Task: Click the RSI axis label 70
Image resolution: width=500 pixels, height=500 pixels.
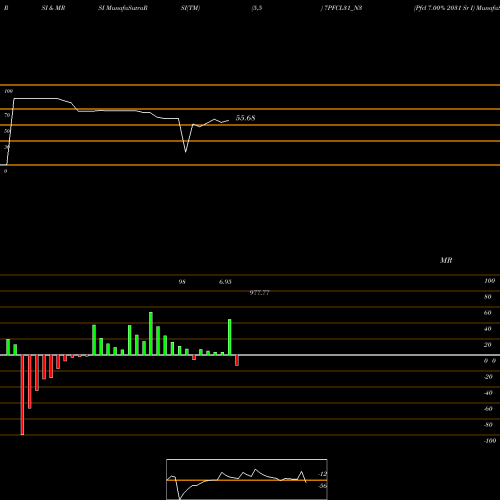Action: (x=7, y=115)
